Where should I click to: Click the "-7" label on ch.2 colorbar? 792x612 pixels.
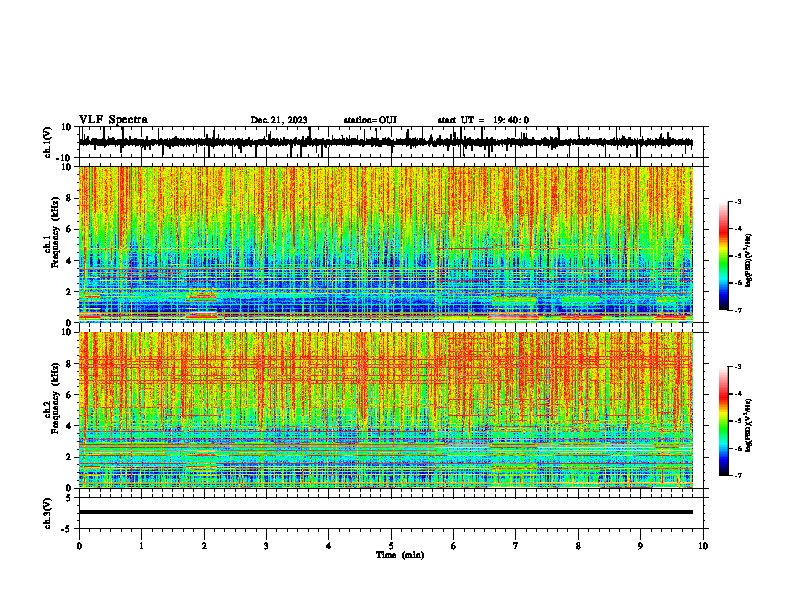(x=737, y=475)
